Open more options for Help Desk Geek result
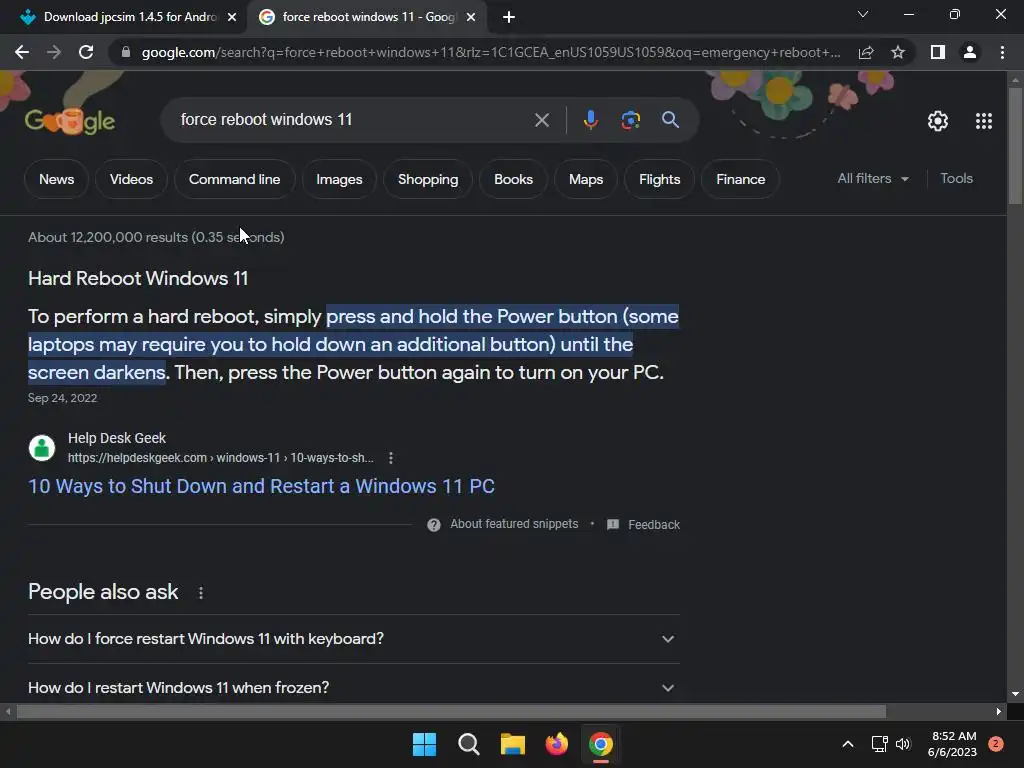The width and height of the screenshot is (1024, 768). pyautogui.click(x=391, y=458)
